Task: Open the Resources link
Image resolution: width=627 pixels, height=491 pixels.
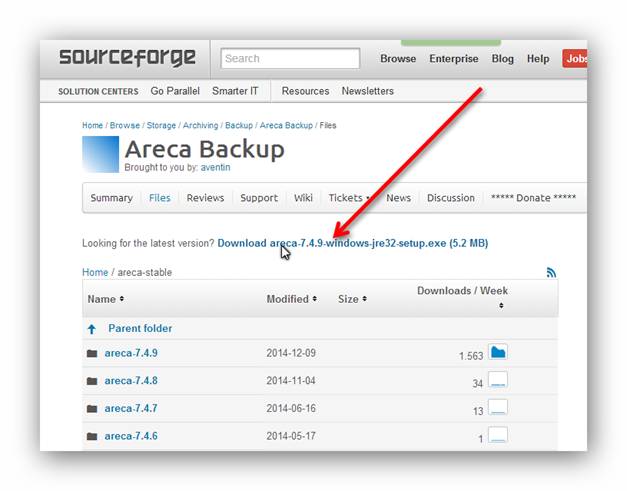Action: tap(306, 91)
